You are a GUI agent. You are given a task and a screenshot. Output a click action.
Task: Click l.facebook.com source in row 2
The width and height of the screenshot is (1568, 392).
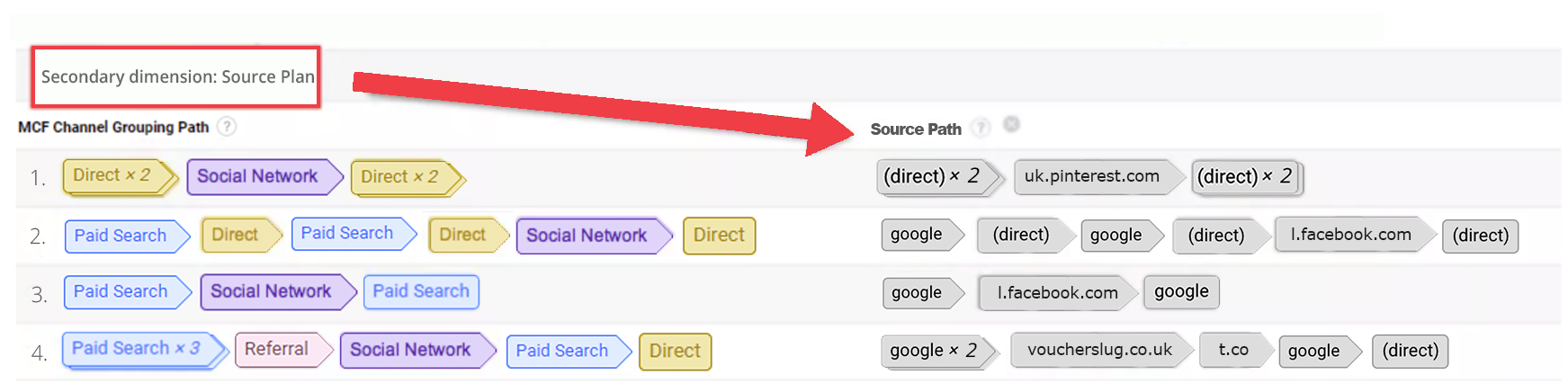tap(1349, 236)
